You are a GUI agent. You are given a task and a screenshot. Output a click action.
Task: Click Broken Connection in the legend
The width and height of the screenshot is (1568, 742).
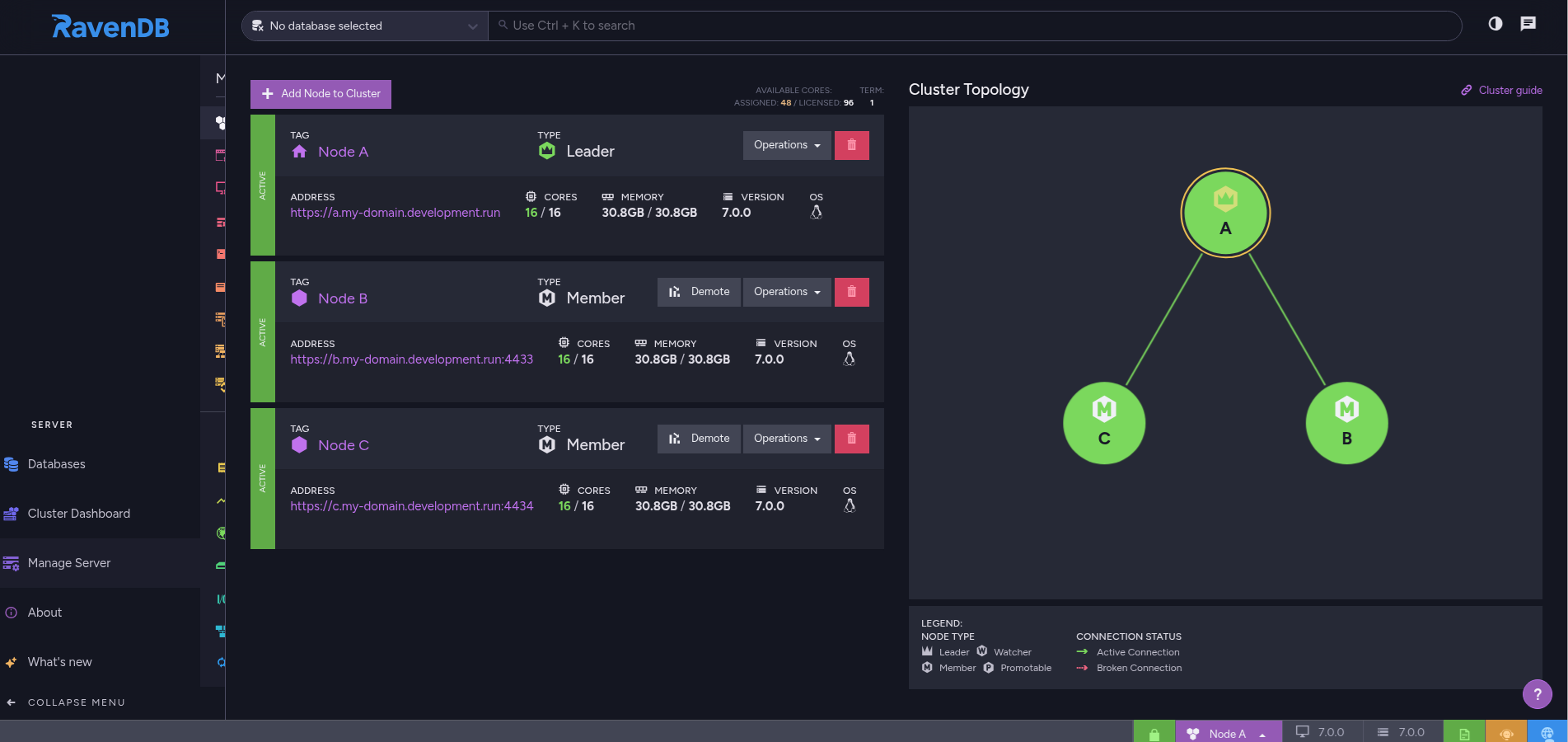coord(1129,668)
